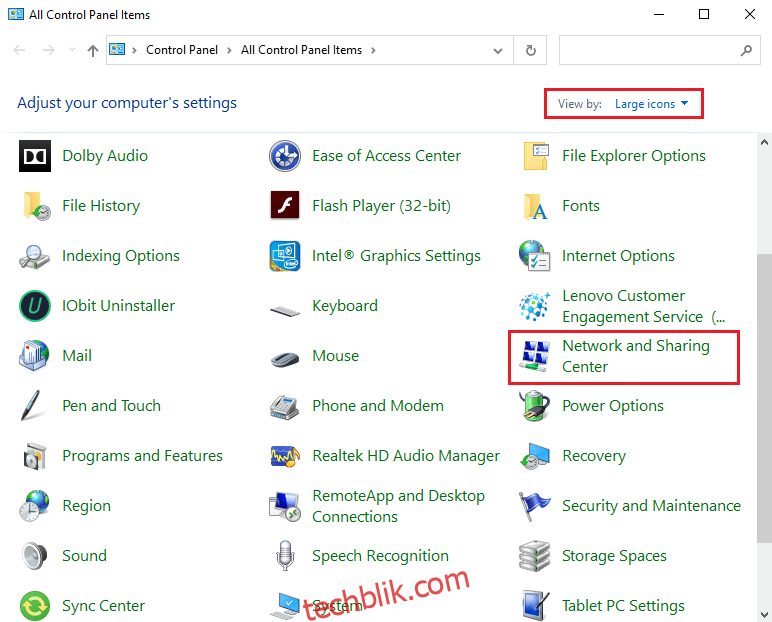Refresh the Control Panel view
The height and width of the screenshot is (622, 772).
pos(530,50)
